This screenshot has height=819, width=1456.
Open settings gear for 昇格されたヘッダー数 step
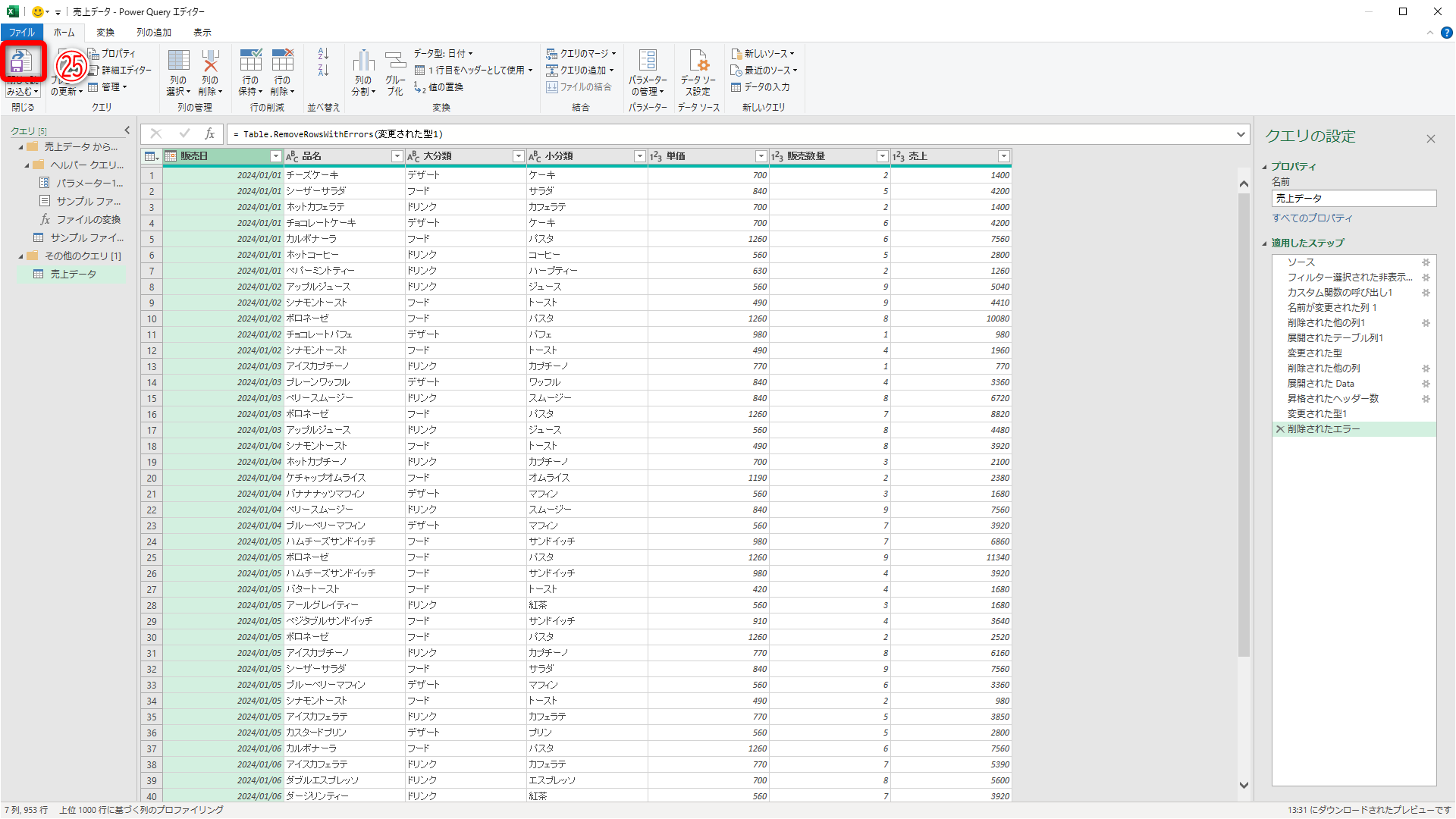point(1426,399)
